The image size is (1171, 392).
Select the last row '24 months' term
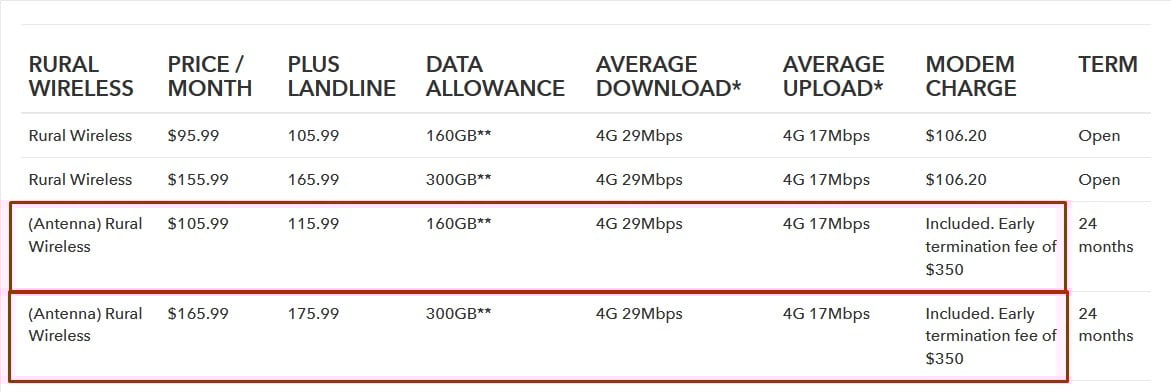point(1106,325)
